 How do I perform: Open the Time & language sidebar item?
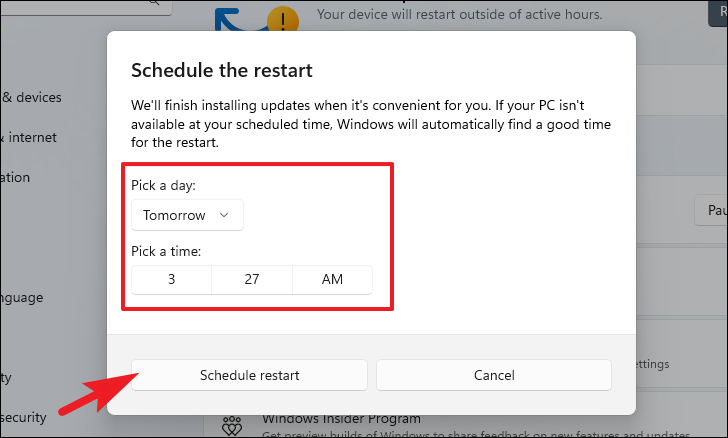pos(22,297)
